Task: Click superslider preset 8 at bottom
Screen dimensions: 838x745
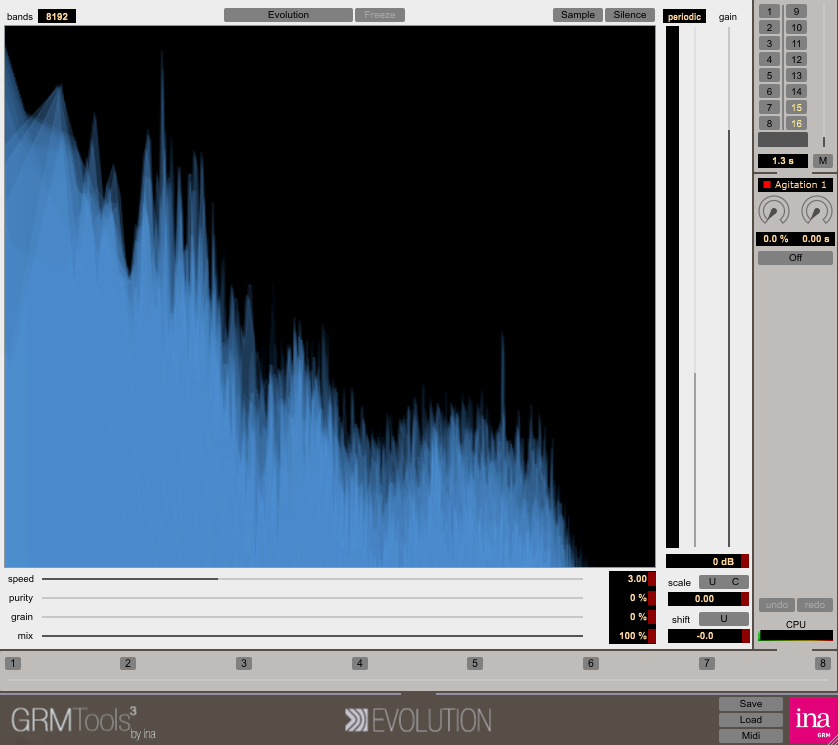Action: point(823,664)
